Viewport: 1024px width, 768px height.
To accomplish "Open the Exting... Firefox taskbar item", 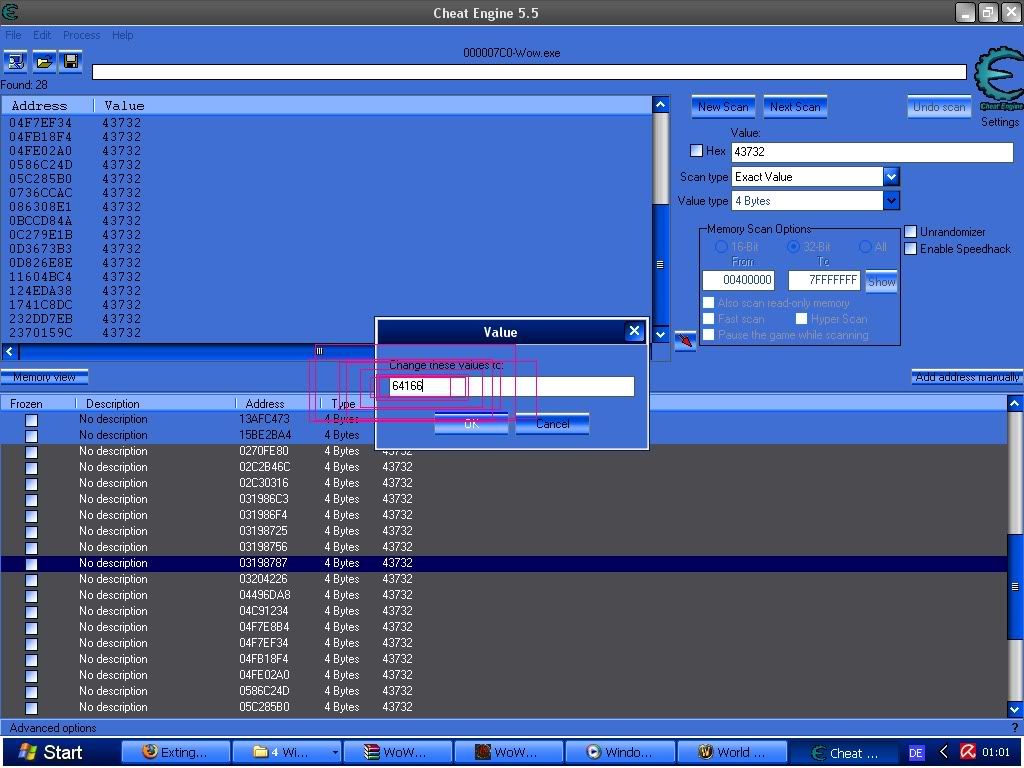I will [176, 752].
